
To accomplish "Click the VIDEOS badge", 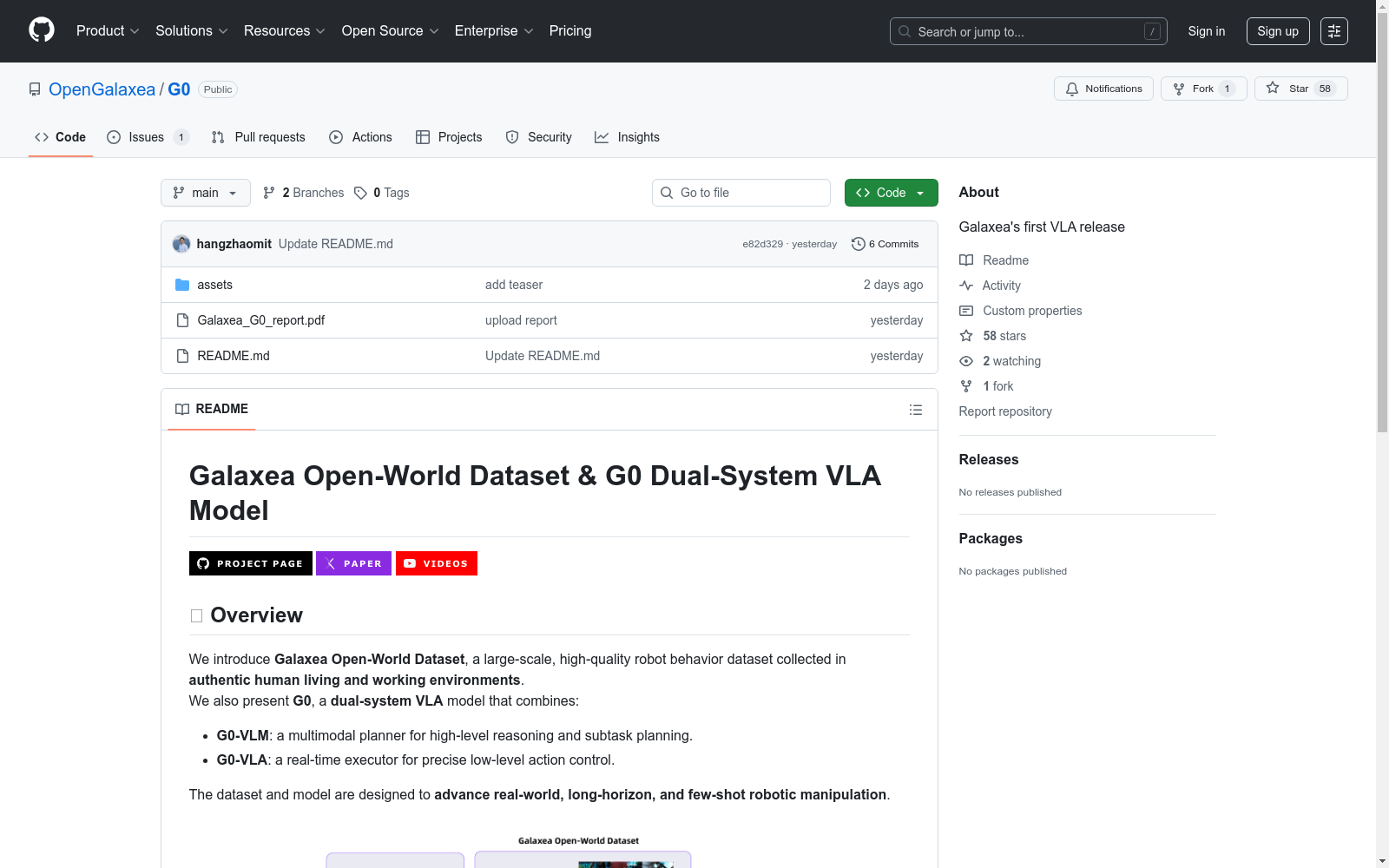I will [x=437, y=563].
